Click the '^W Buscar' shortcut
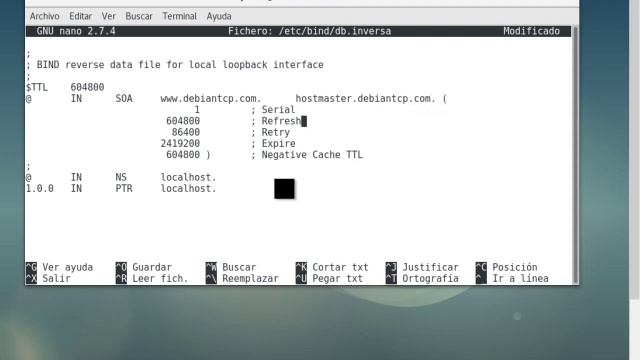 (231, 267)
